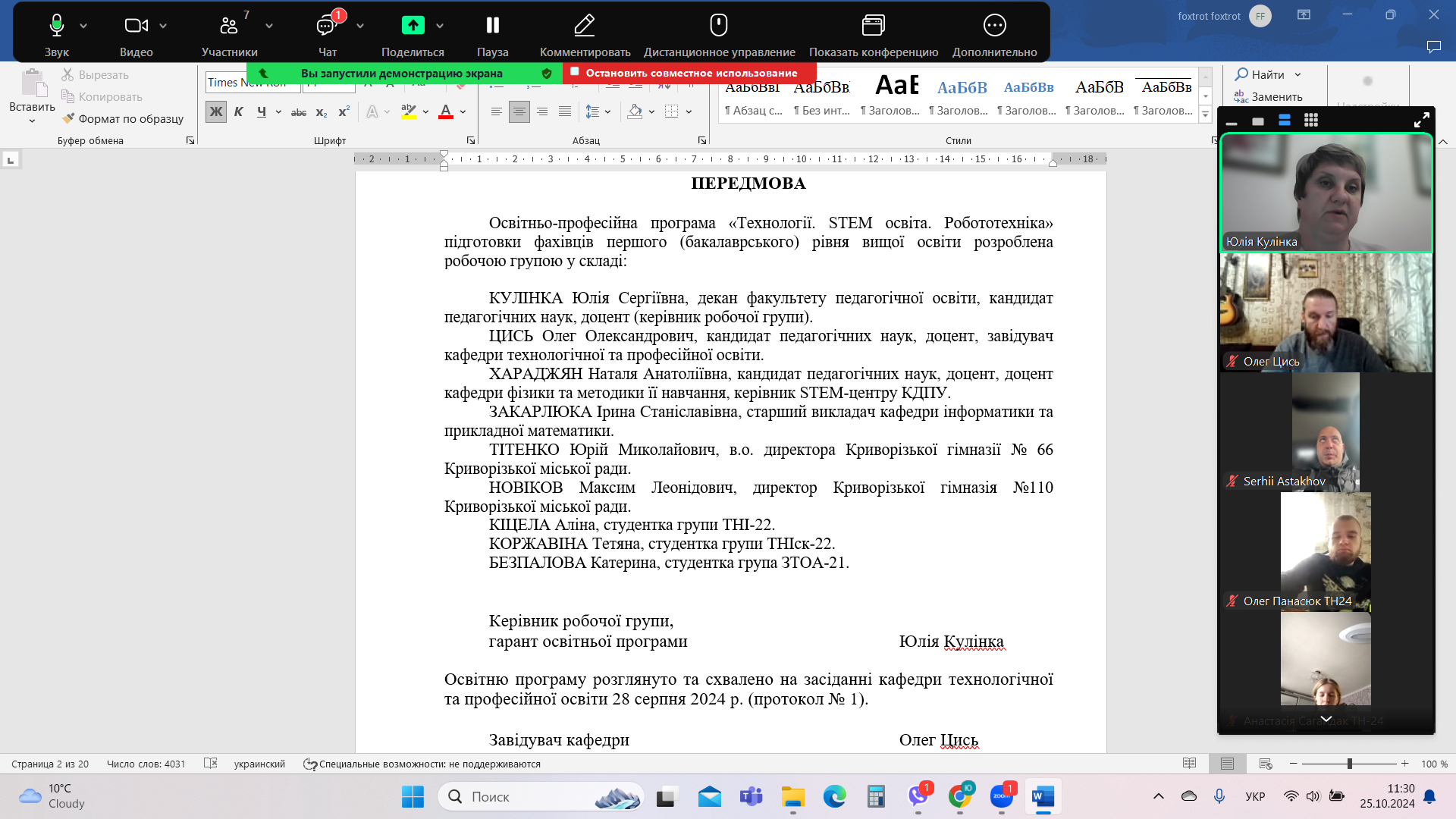This screenshot has height=819, width=1456.
Task: Open line spacing options
Action: 598,111
